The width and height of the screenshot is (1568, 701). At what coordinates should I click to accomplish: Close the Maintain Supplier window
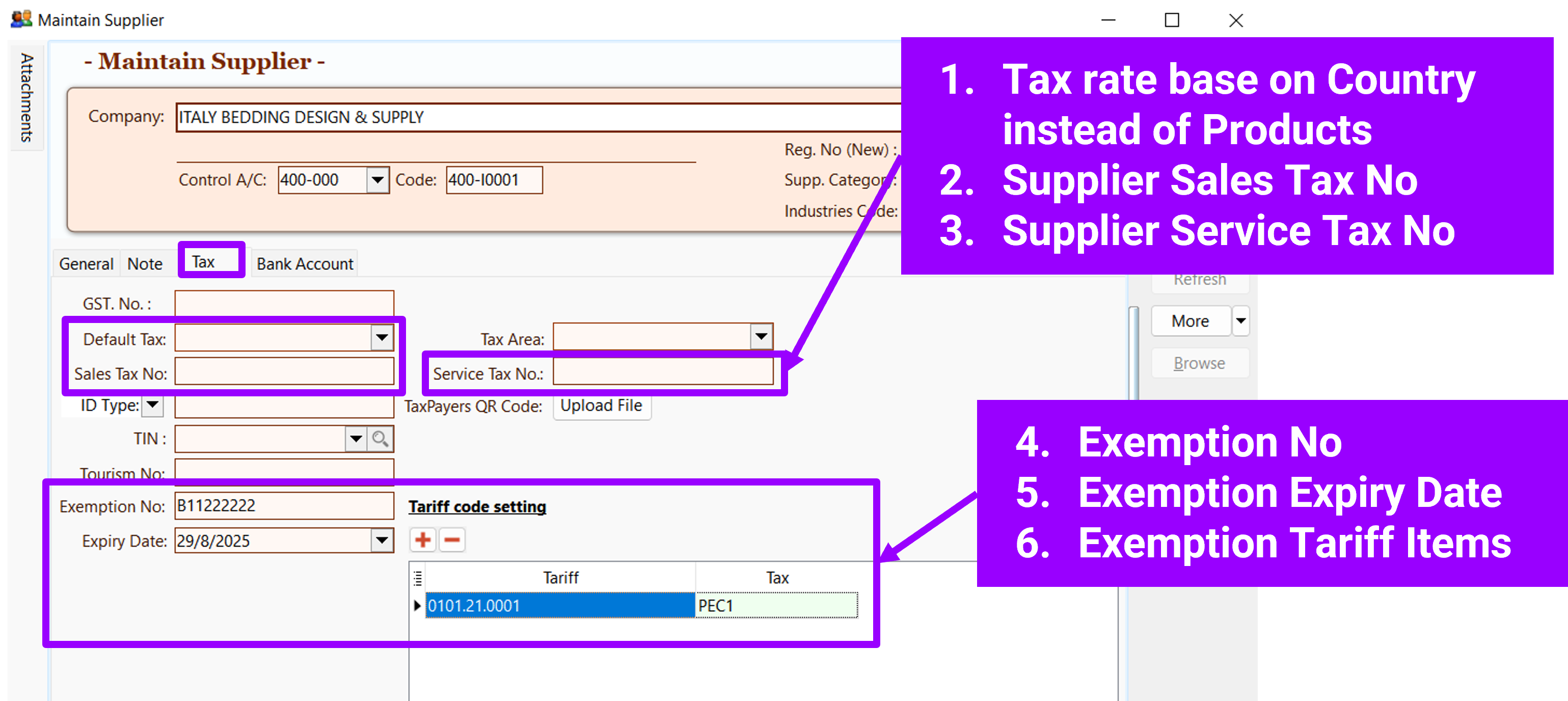tap(1236, 20)
